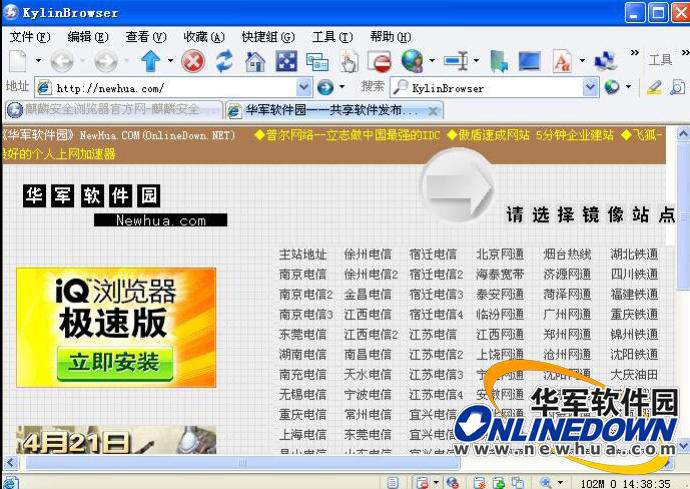
Task: Click the green bookmark download icon
Action: tap(499, 61)
